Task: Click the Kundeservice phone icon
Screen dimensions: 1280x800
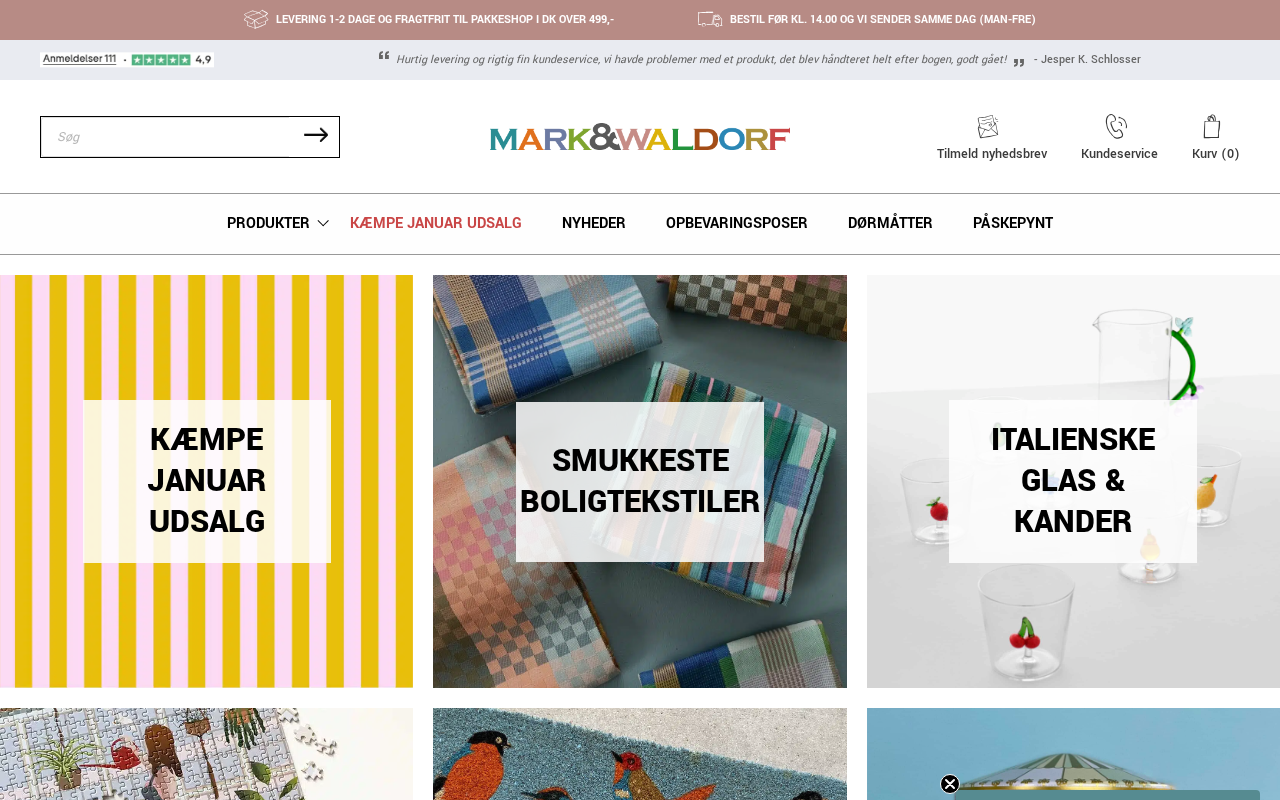Action: (x=1116, y=127)
